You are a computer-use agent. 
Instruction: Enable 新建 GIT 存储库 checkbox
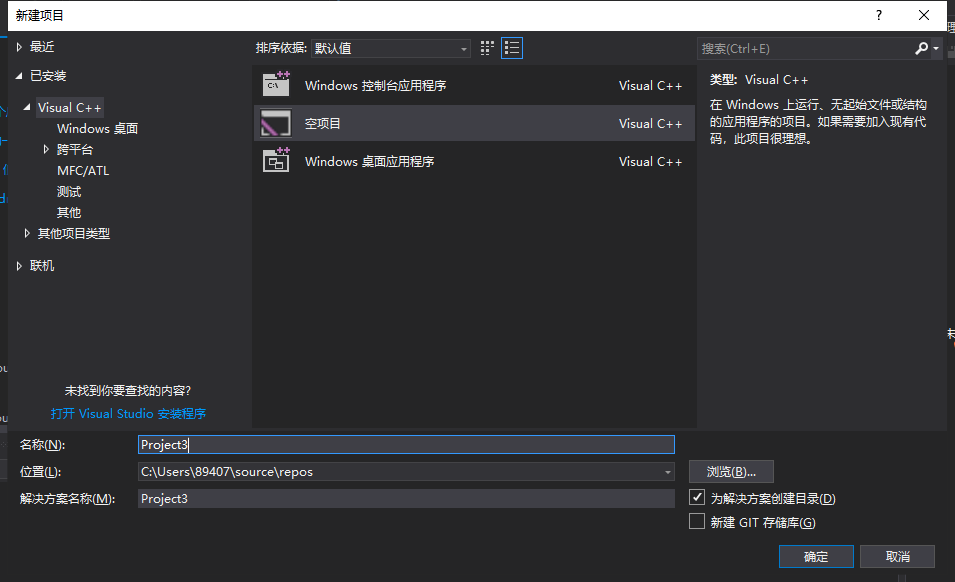[697, 521]
